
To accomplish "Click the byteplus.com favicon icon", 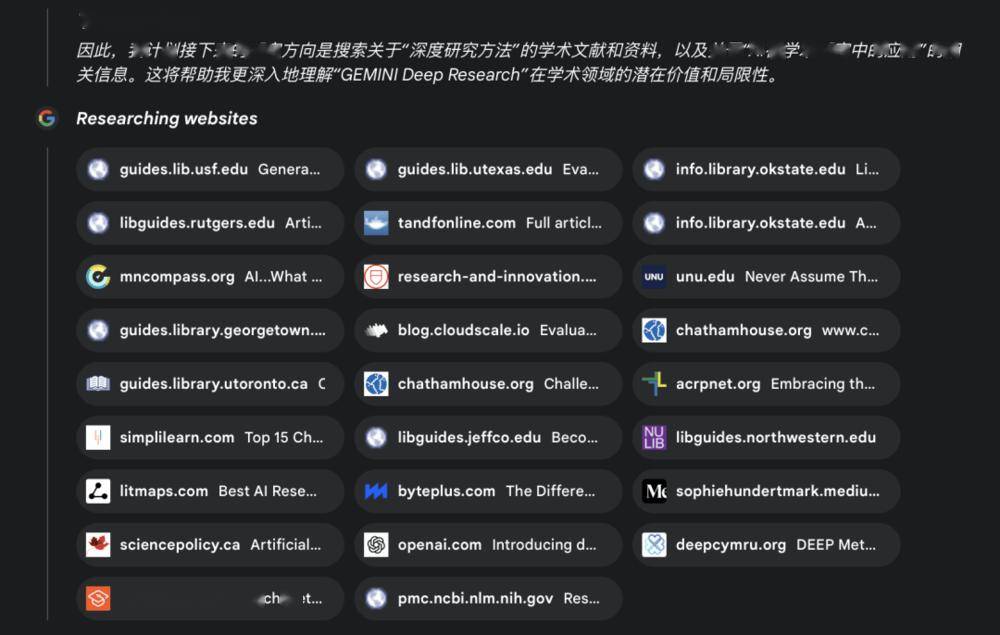I will (x=376, y=491).
